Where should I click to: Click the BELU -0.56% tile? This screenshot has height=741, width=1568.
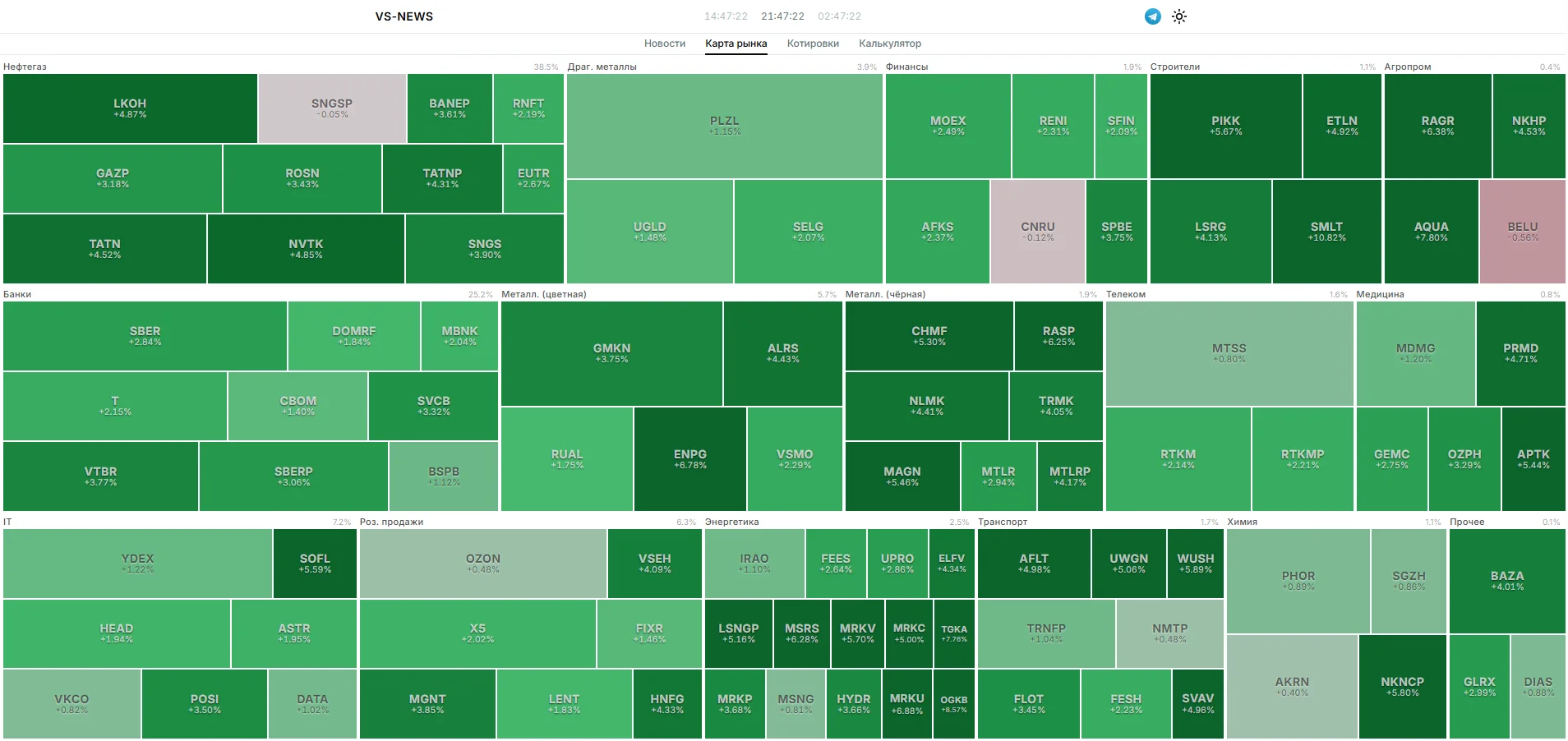tap(1523, 232)
